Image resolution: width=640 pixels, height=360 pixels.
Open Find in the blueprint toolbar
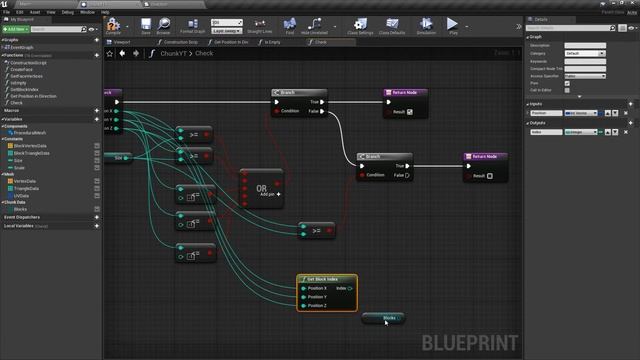[x=289, y=26]
